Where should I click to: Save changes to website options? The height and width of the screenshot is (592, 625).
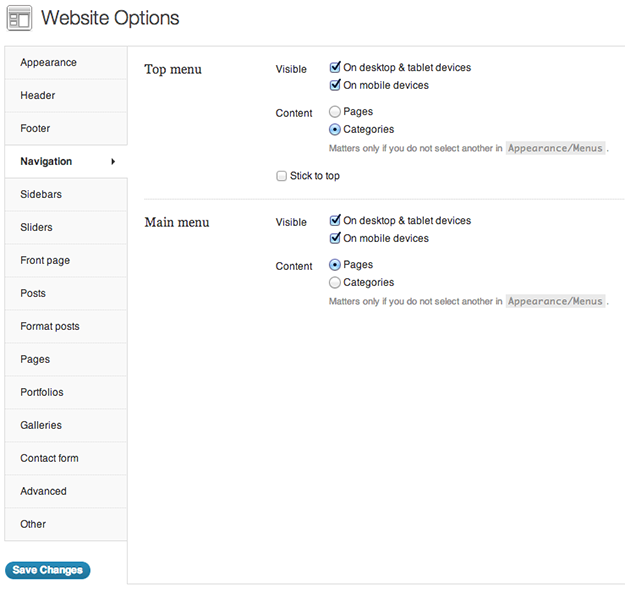coord(47,570)
